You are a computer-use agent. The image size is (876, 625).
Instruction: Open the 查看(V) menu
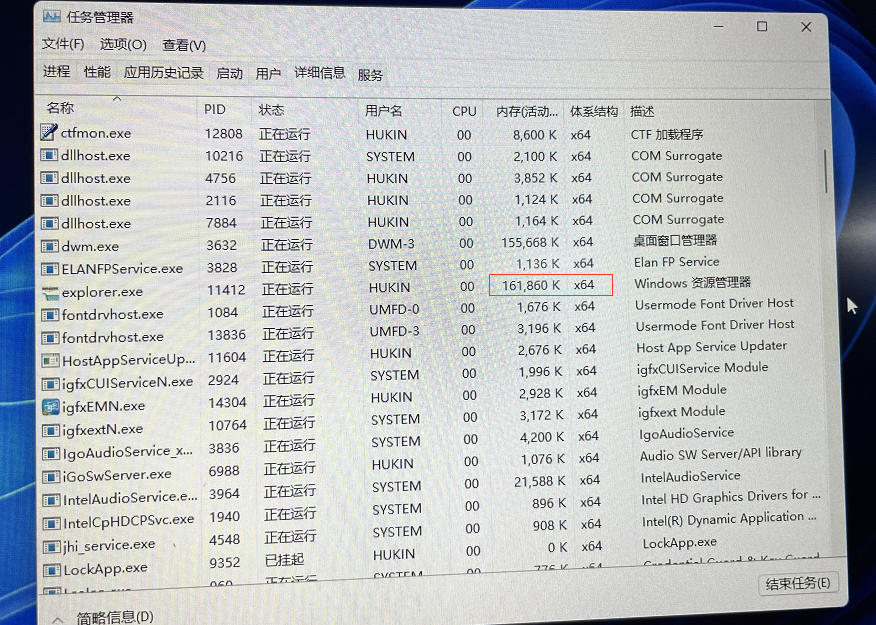[184, 45]
